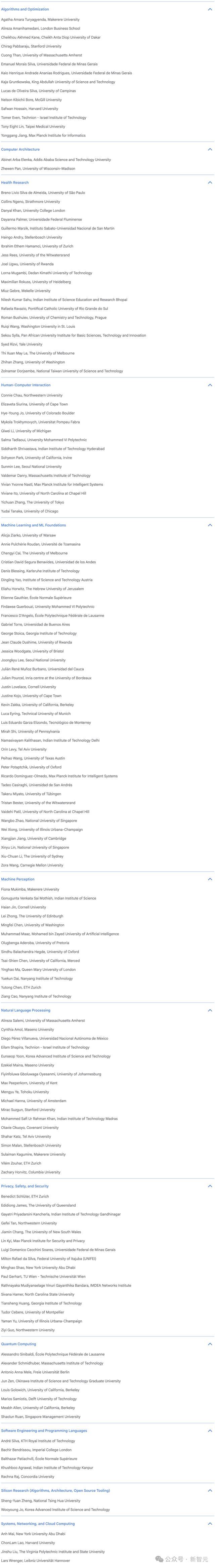Viewport: 215px width, 1568px height.
Task: Collapse the Computer Architecture section chevron
Action: click(210, 149)
